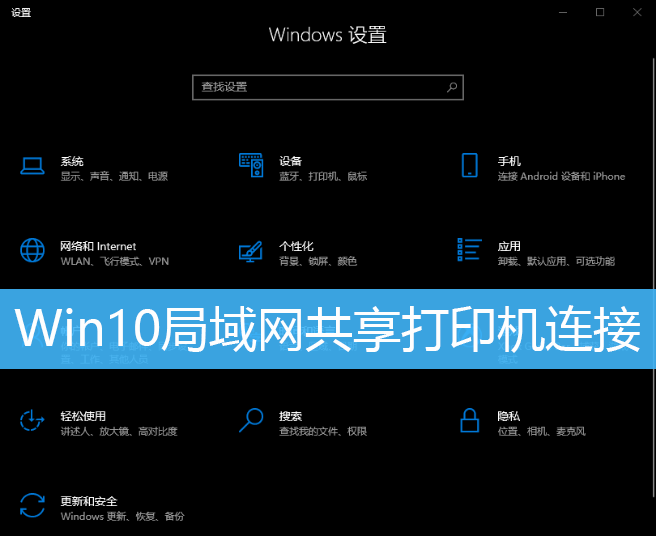Open the 个性化 paintbrush icon
Screen dimensions: 656x536
click(251, 251)
